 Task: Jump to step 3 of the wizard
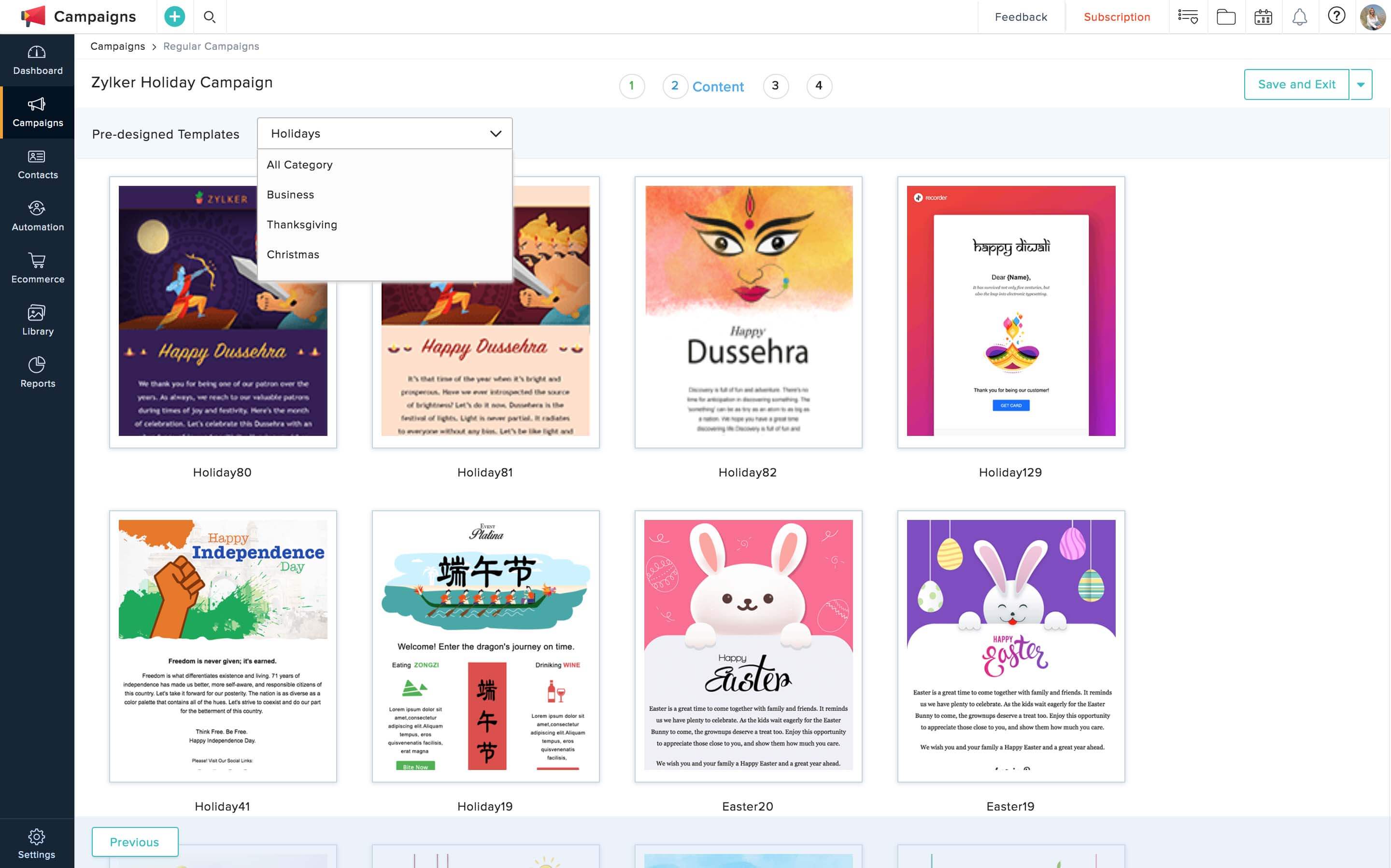776,86
